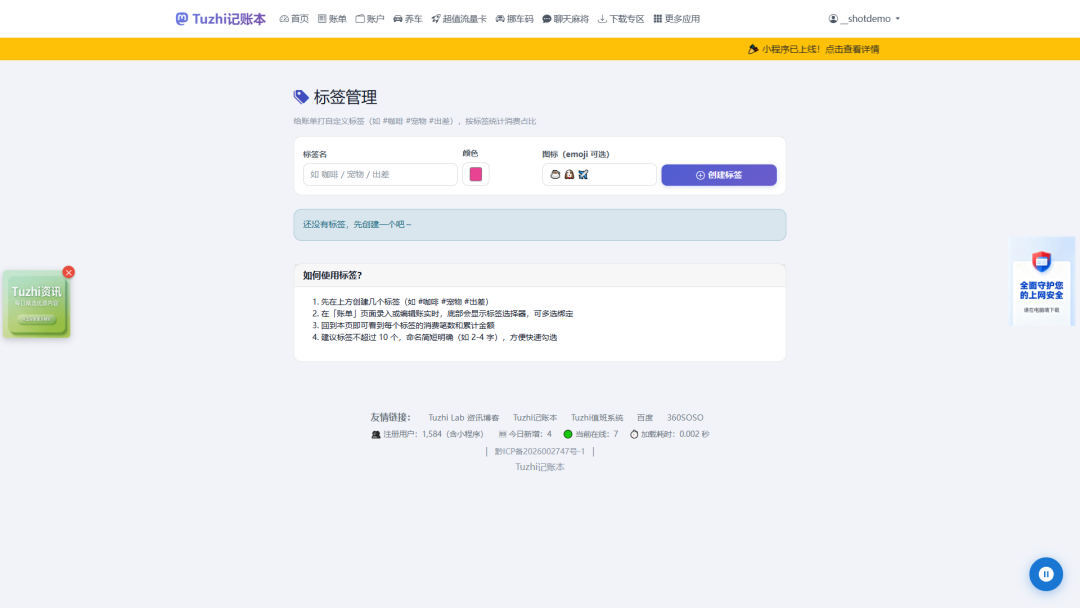This screenshot has height=608, width=1080.
Task: Open the Tuzhi Lab 资讯博客 friend link
Action: click(464, 417)
